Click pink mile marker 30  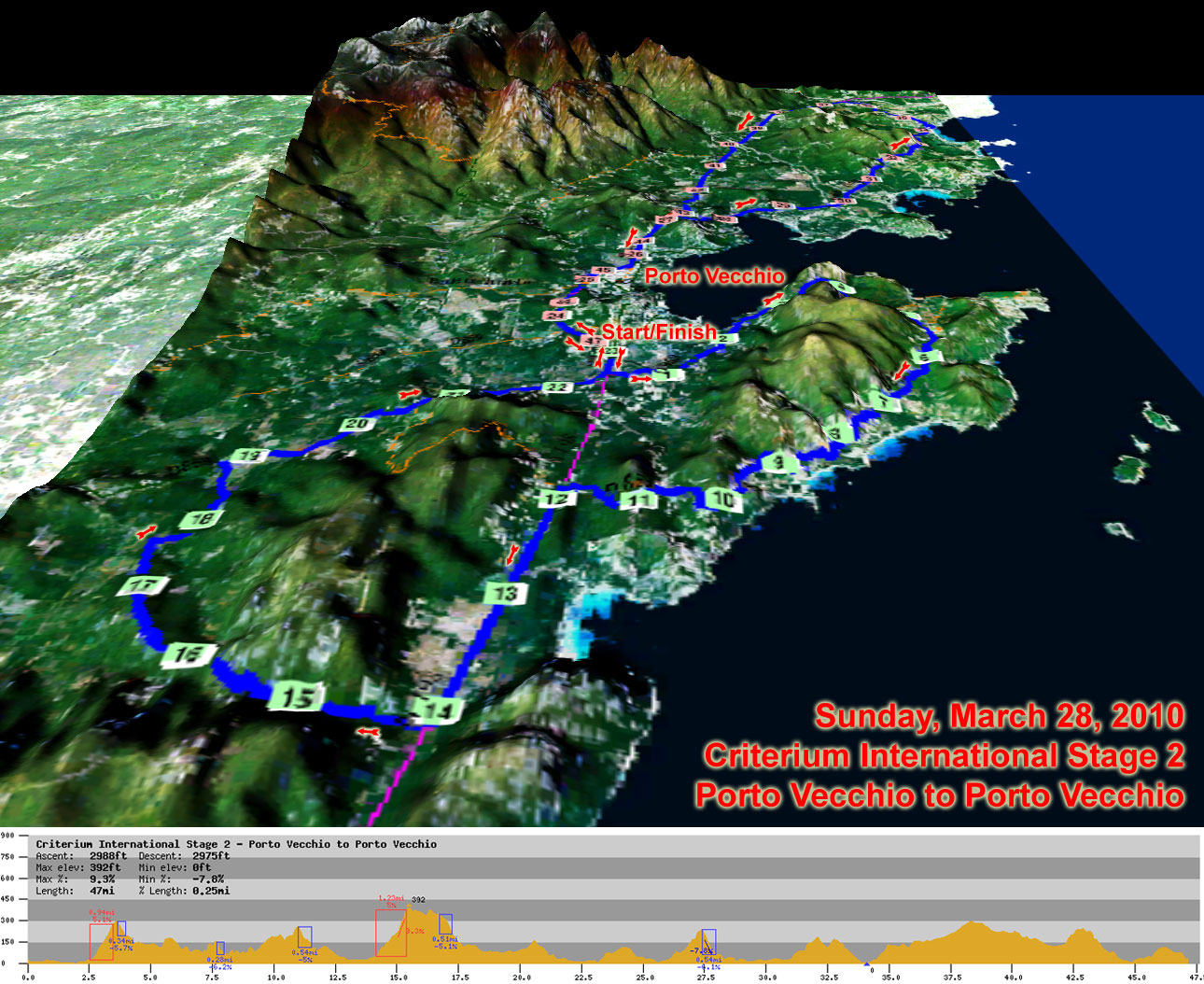coord(844,201)
